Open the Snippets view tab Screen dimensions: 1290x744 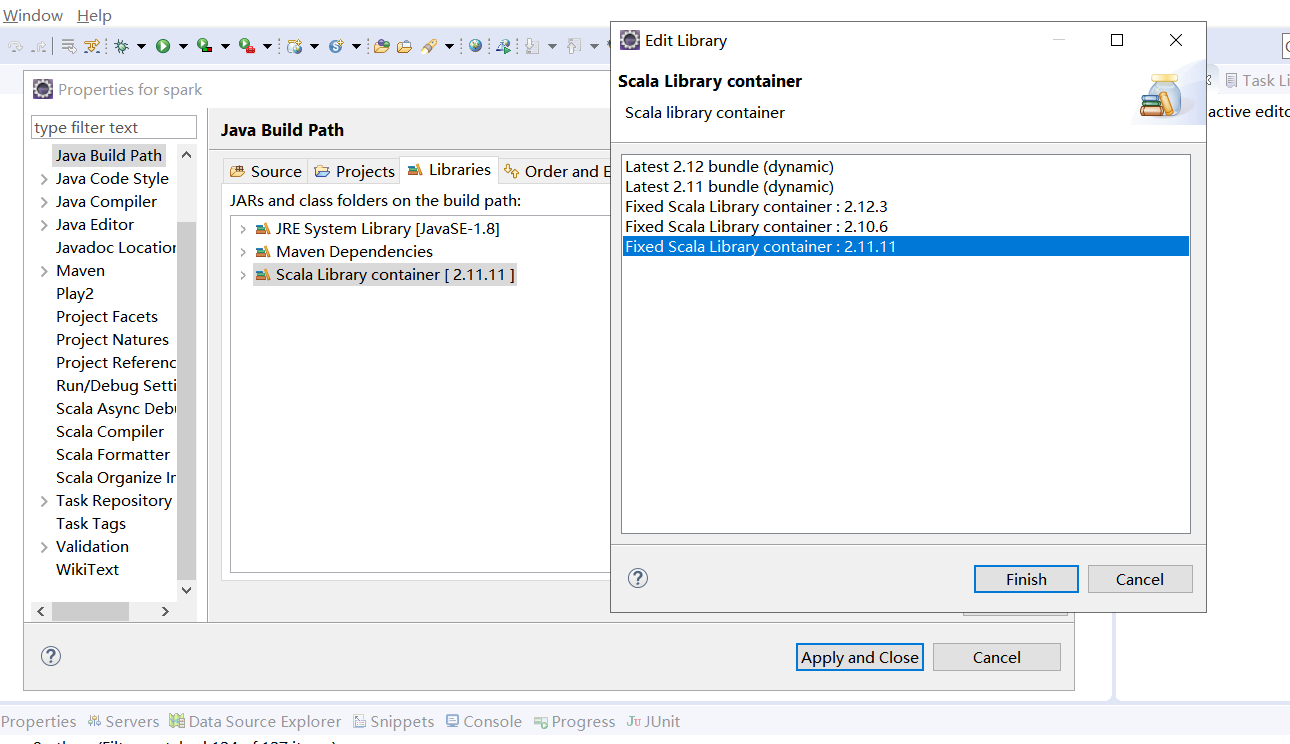point(392,721)
